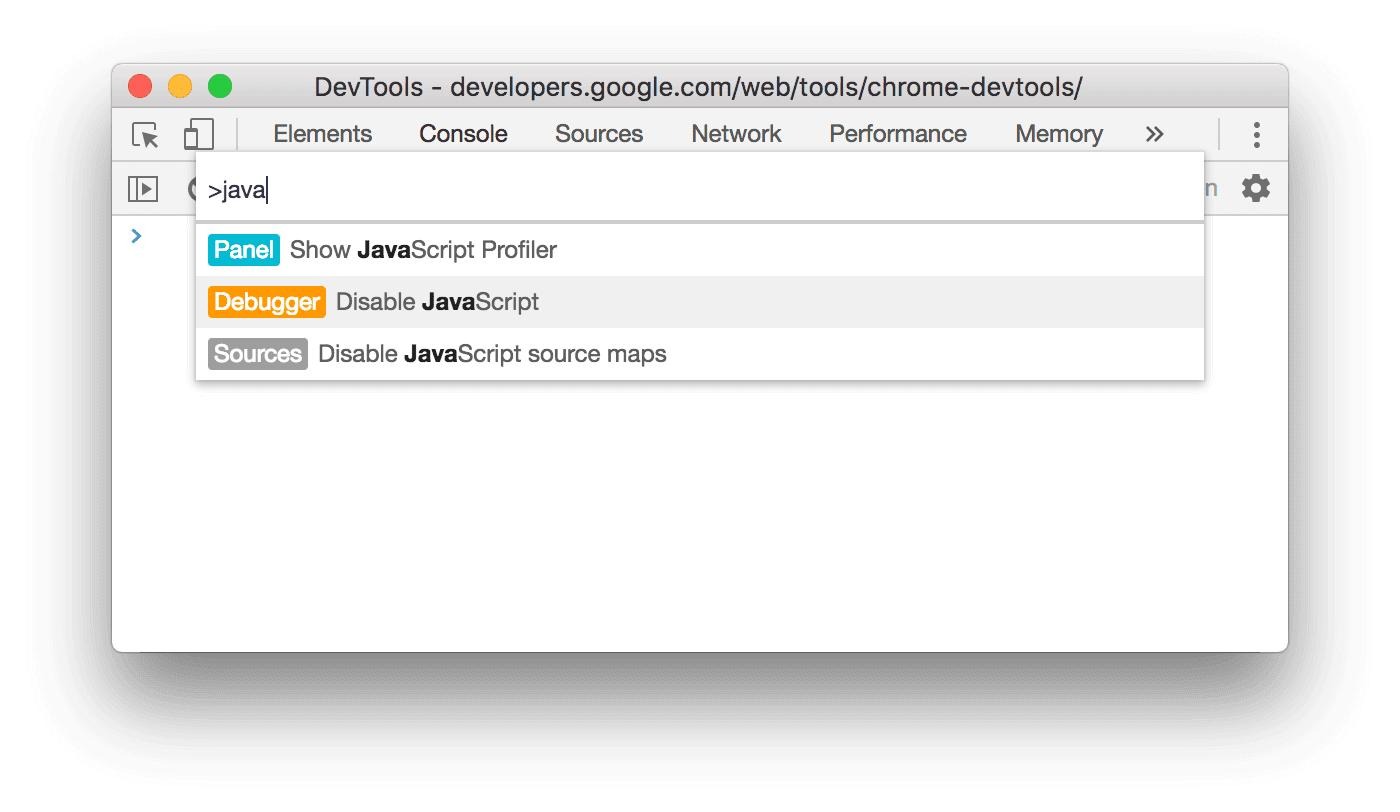Click the orange Debugger badge
Image resolution: width=1400 pixels, height=812 pixels.
(267, 302)
